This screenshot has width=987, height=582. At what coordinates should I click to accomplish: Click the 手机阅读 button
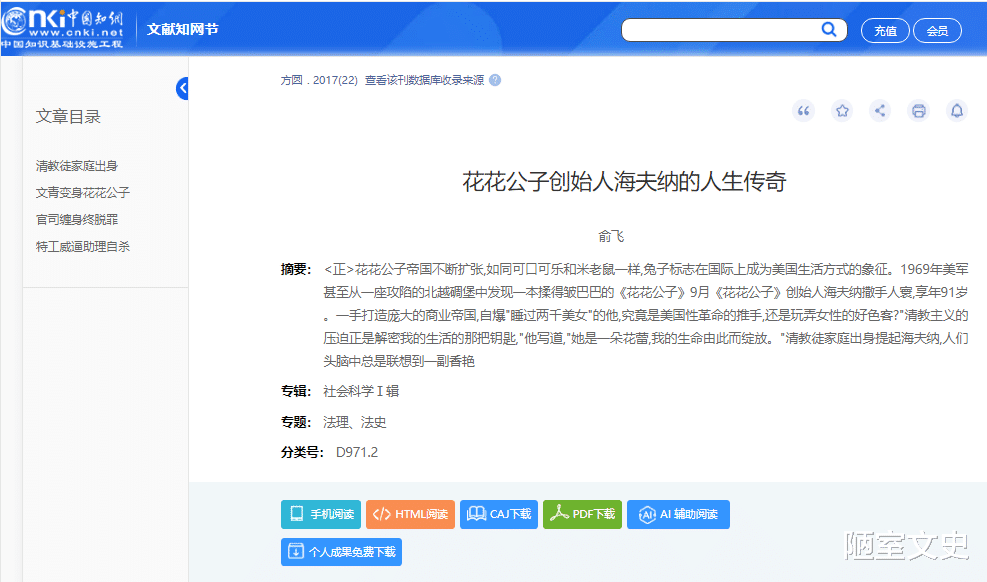pyautogui.click(x=321, y=514)
